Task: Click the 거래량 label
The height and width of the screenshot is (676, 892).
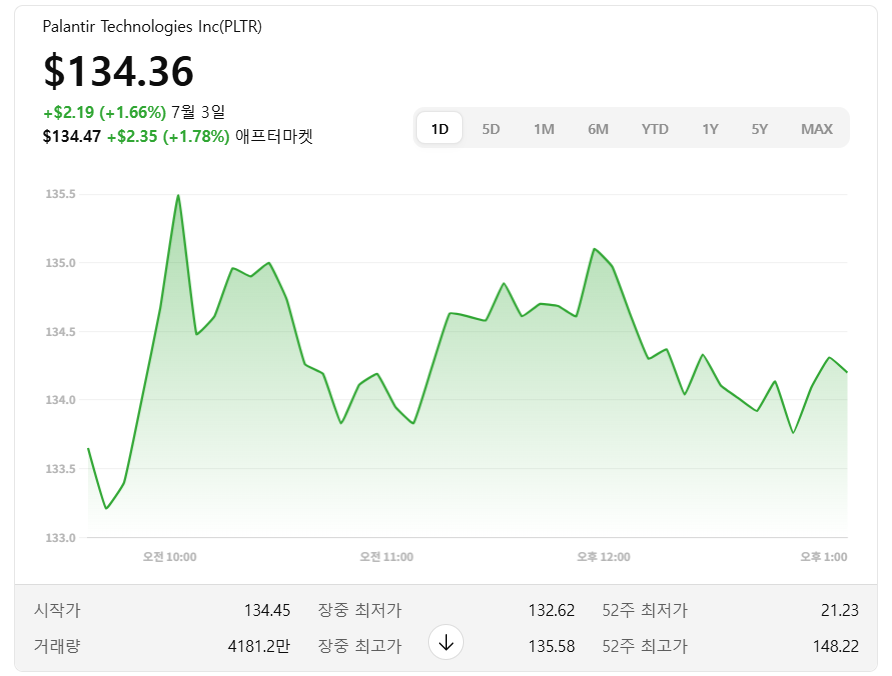Action: tap(57, 646)
